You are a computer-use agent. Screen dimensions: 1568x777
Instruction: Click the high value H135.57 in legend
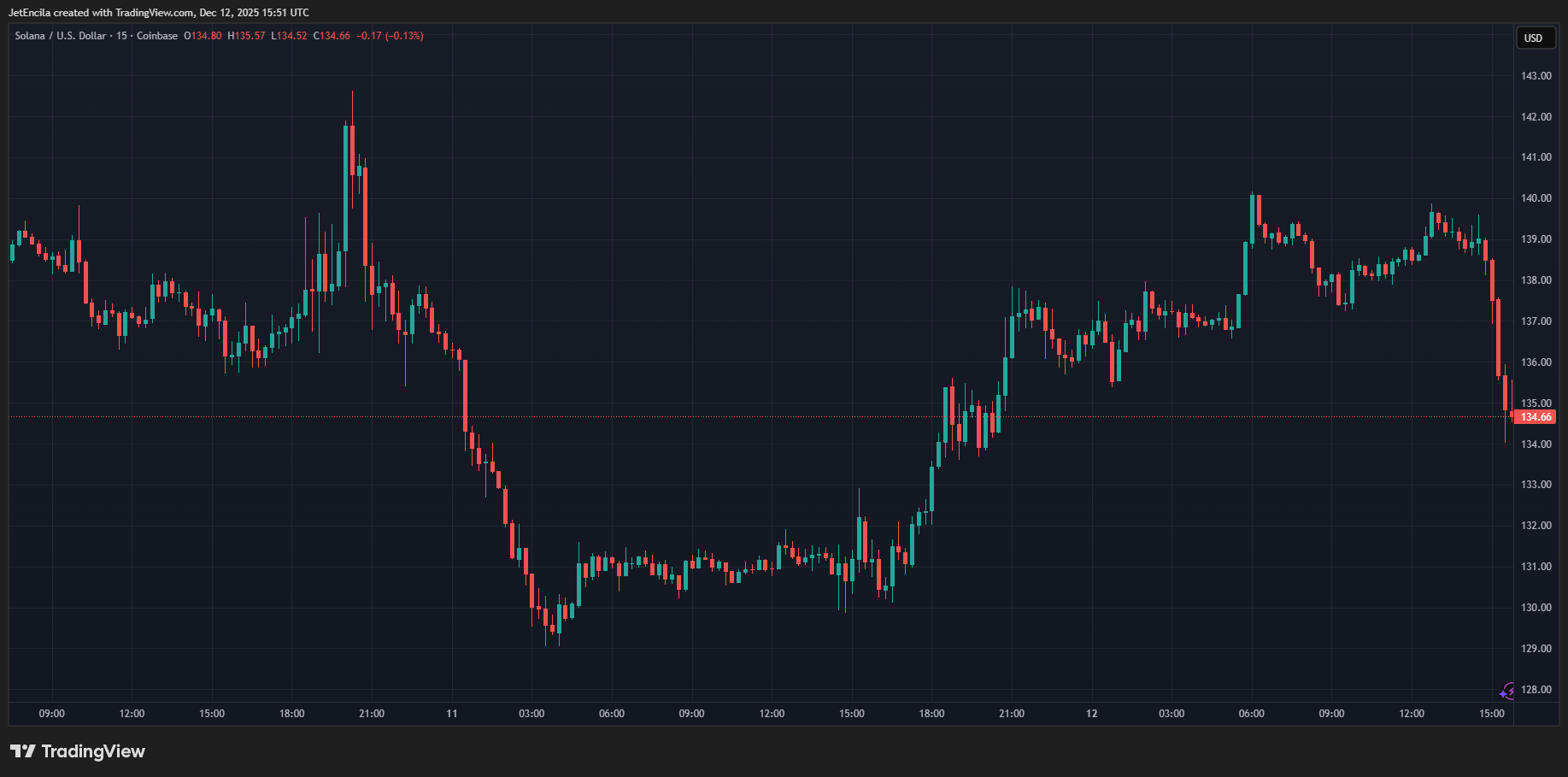(246, 36)
